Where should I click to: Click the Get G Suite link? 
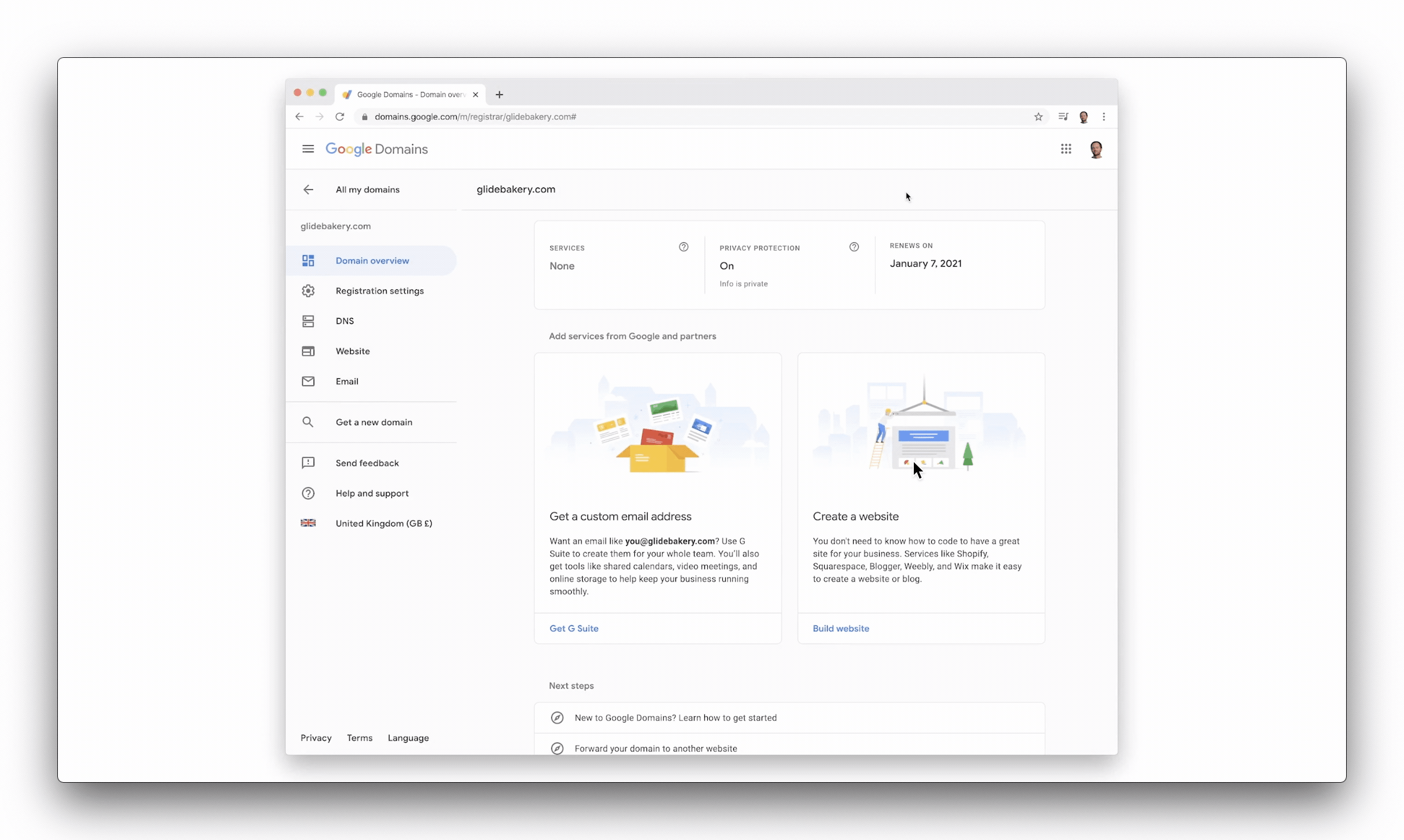pyautogui.click(x=574, y=628)
